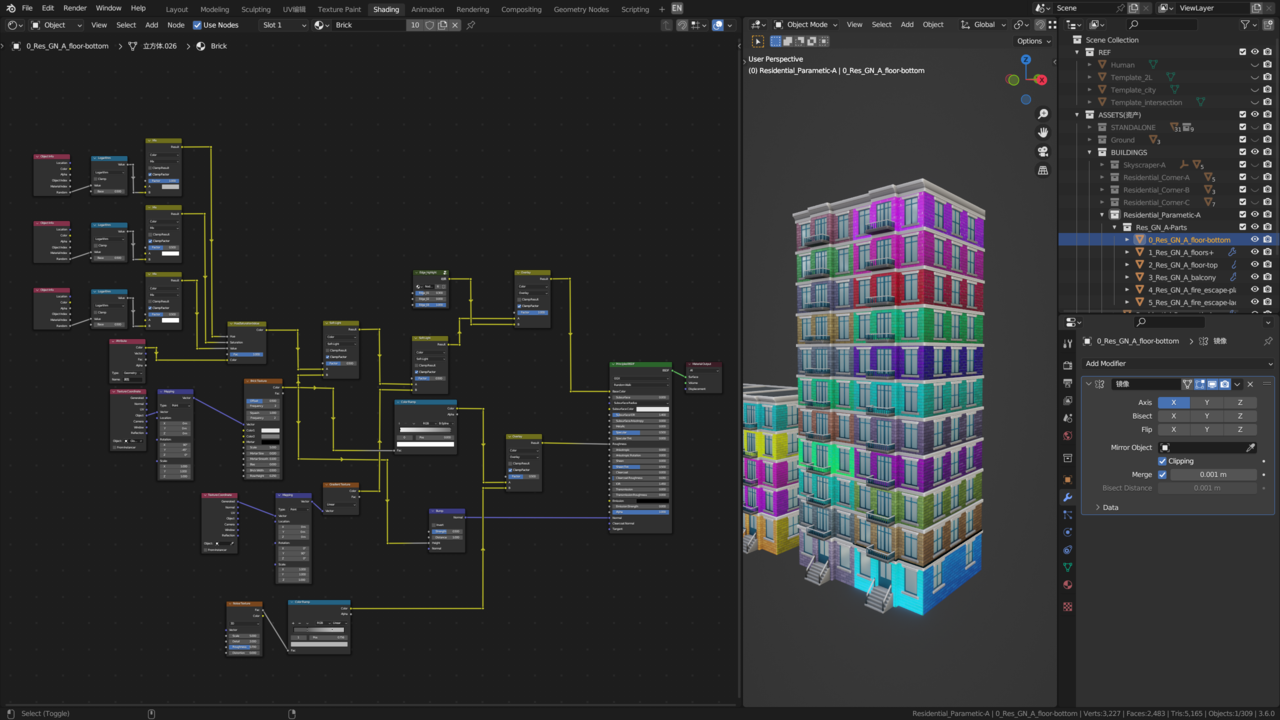
Task: Open the Slot 1 material slot dropdown
Action: pyautogui.click(x=284, y=25)
